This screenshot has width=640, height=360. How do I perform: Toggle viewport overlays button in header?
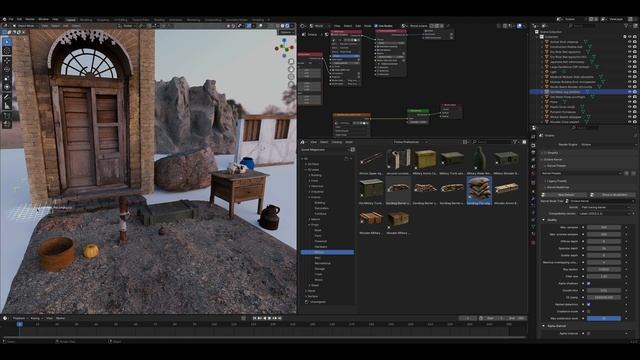click(248, 26)
